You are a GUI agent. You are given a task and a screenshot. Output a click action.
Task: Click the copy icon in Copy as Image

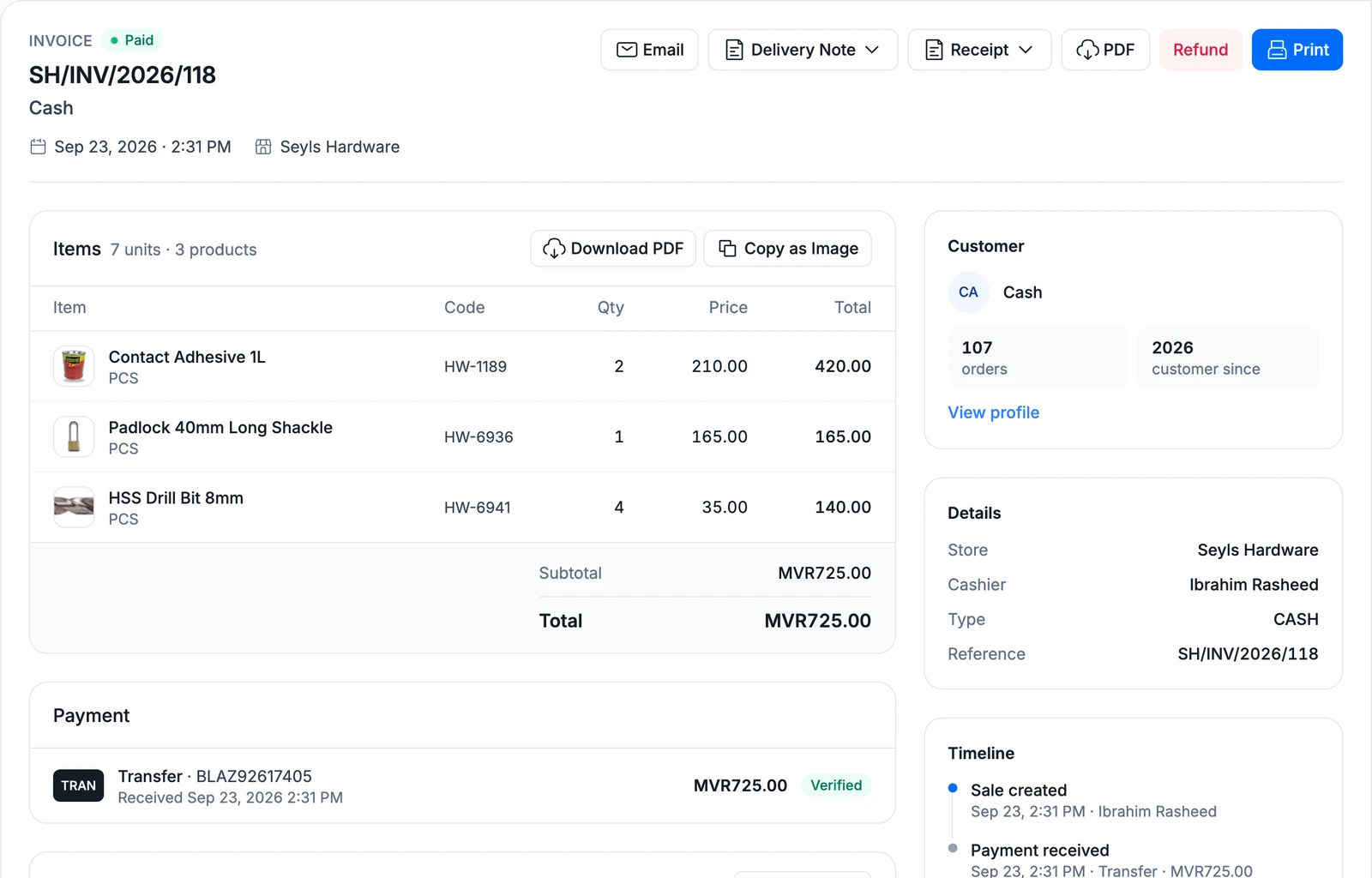click(727, 249)
